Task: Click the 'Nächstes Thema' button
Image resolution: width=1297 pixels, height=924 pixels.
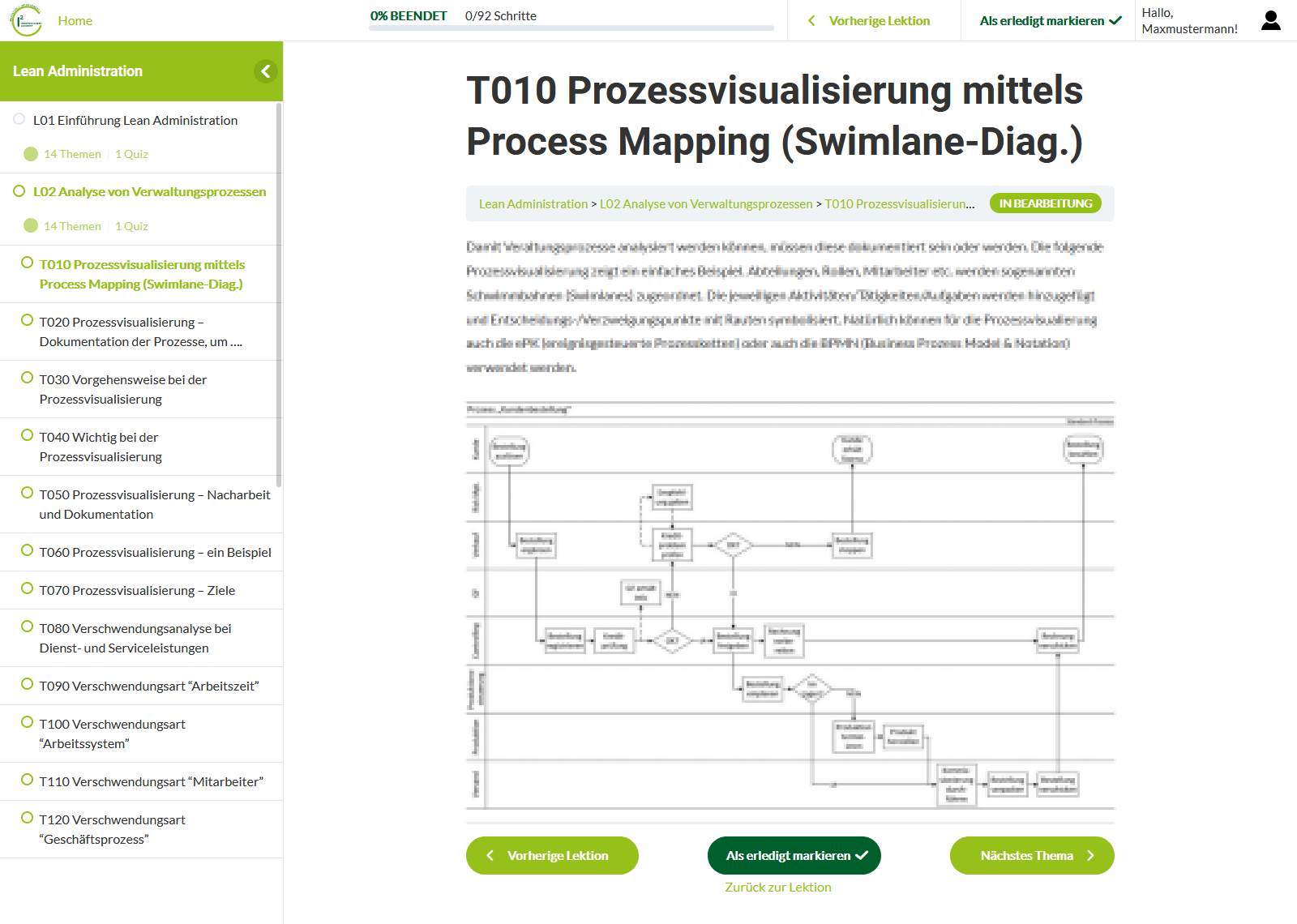Action: [1031, 855]
